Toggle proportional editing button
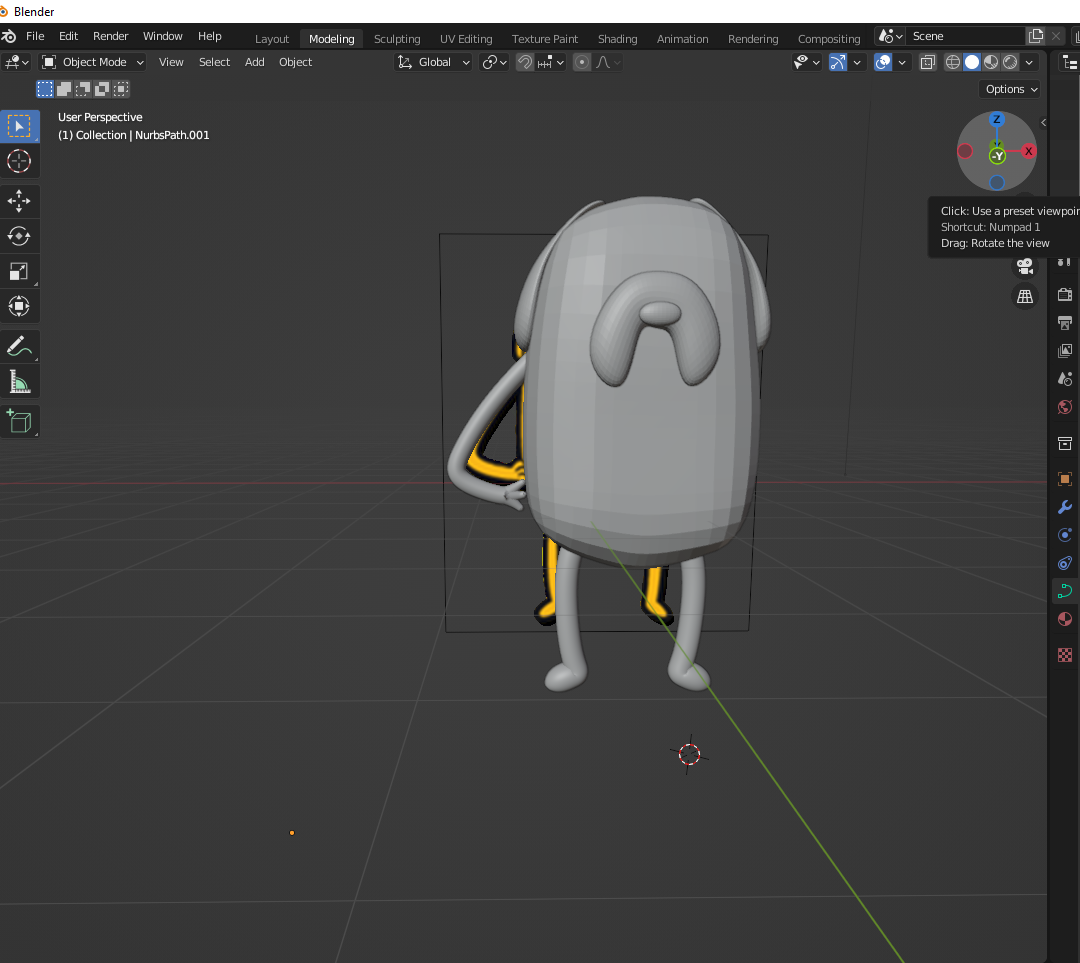Screen dimensions: 1080x963 [582, 62]
